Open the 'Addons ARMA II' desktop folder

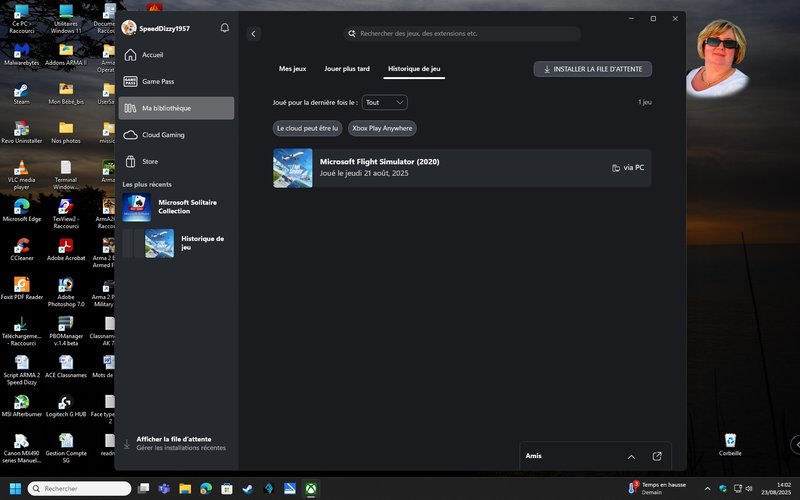pos(66,54)
